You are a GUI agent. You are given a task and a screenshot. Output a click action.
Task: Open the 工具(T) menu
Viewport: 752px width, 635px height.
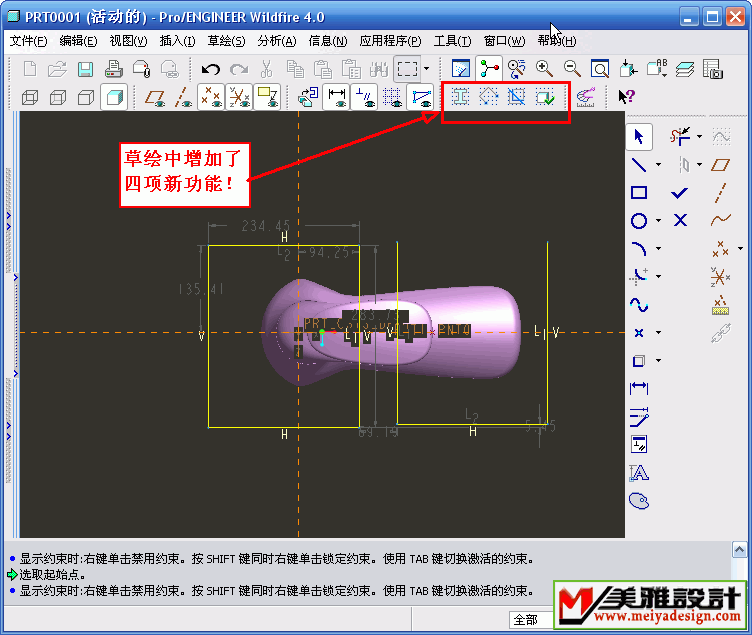[452, 41]
